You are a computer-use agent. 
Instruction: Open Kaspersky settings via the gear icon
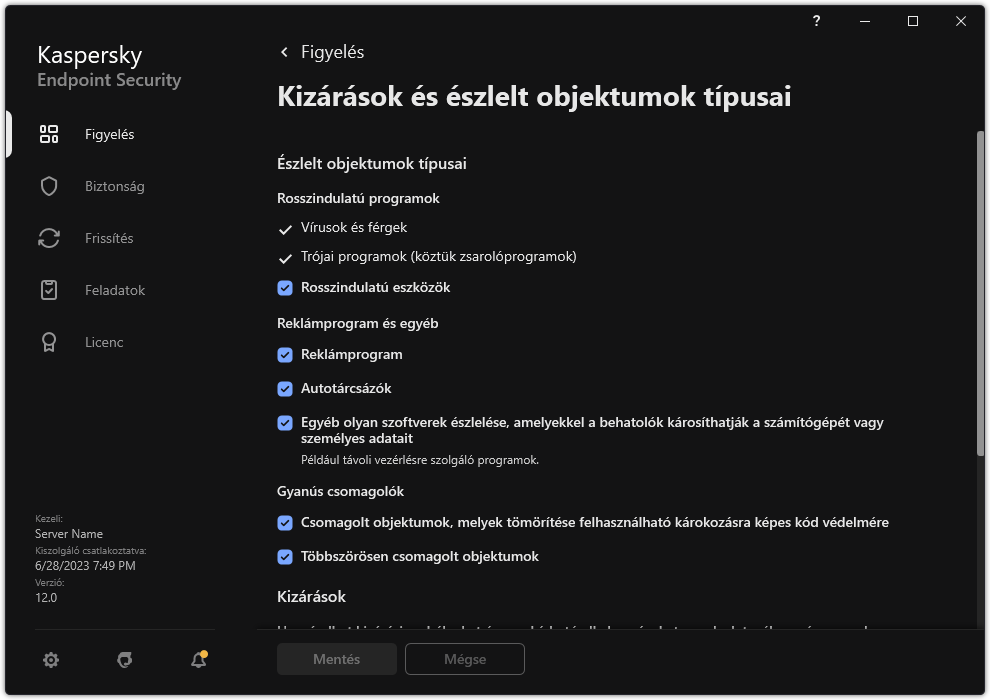pos(50,659)
